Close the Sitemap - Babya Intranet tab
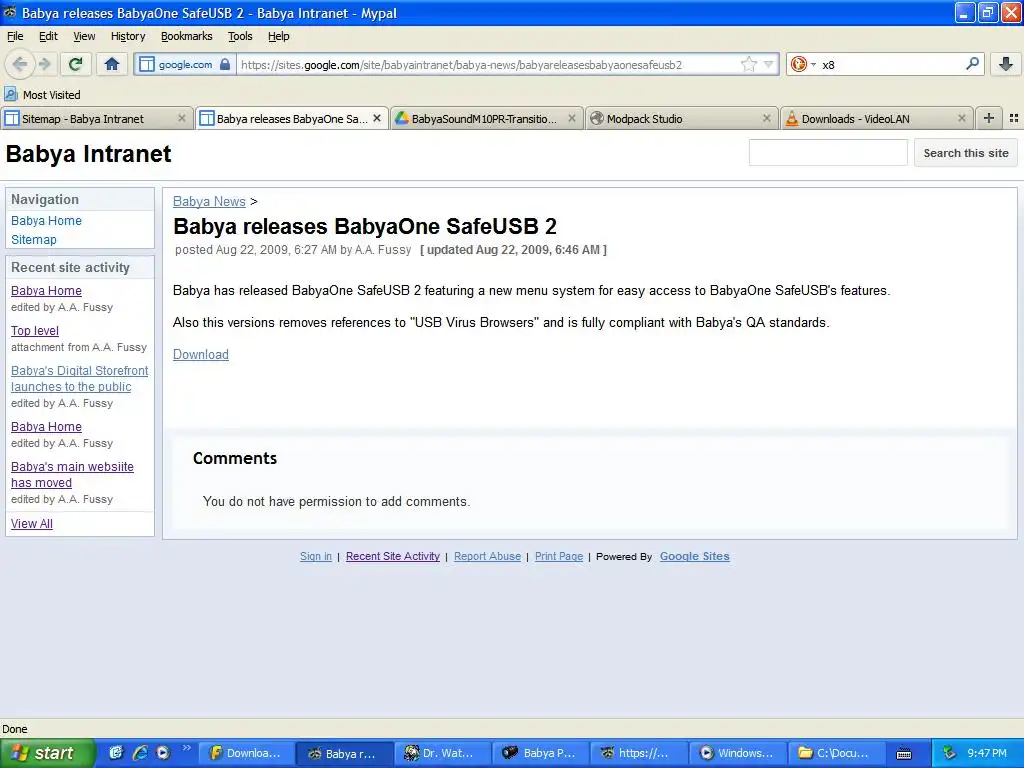 point(182,118)
